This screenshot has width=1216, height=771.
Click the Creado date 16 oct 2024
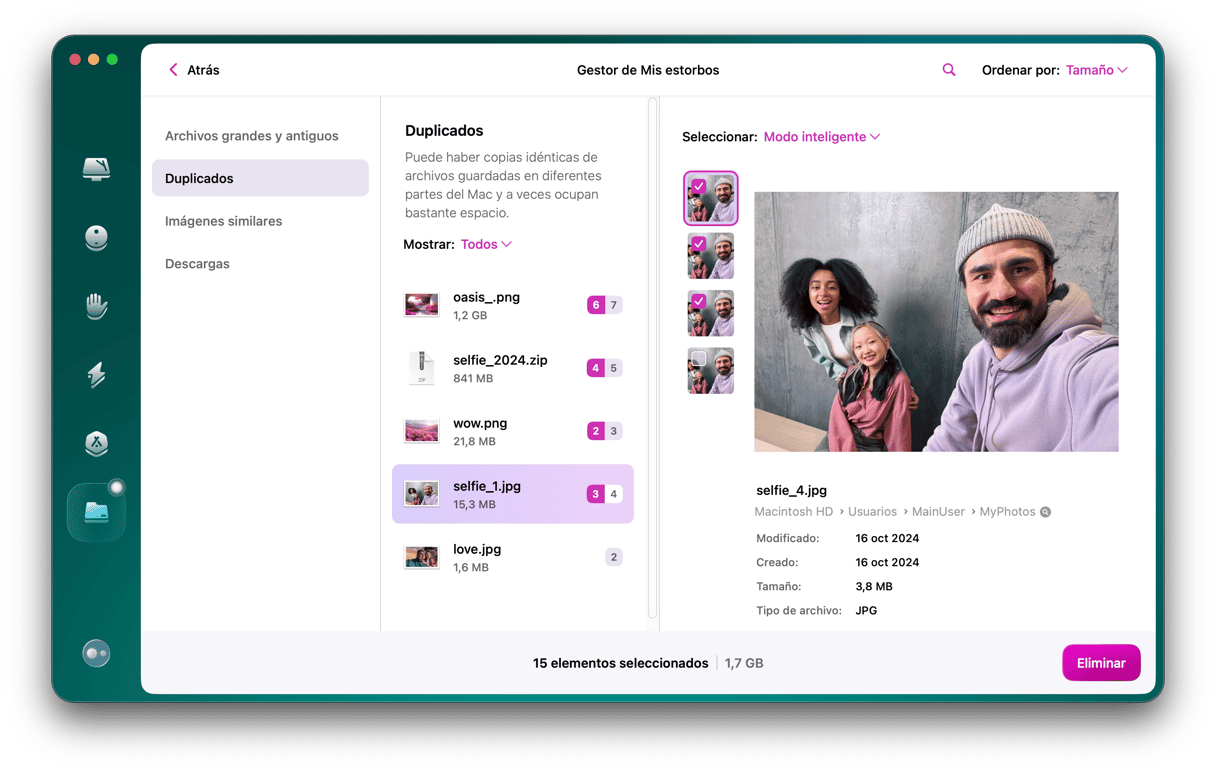coord(887,562)
